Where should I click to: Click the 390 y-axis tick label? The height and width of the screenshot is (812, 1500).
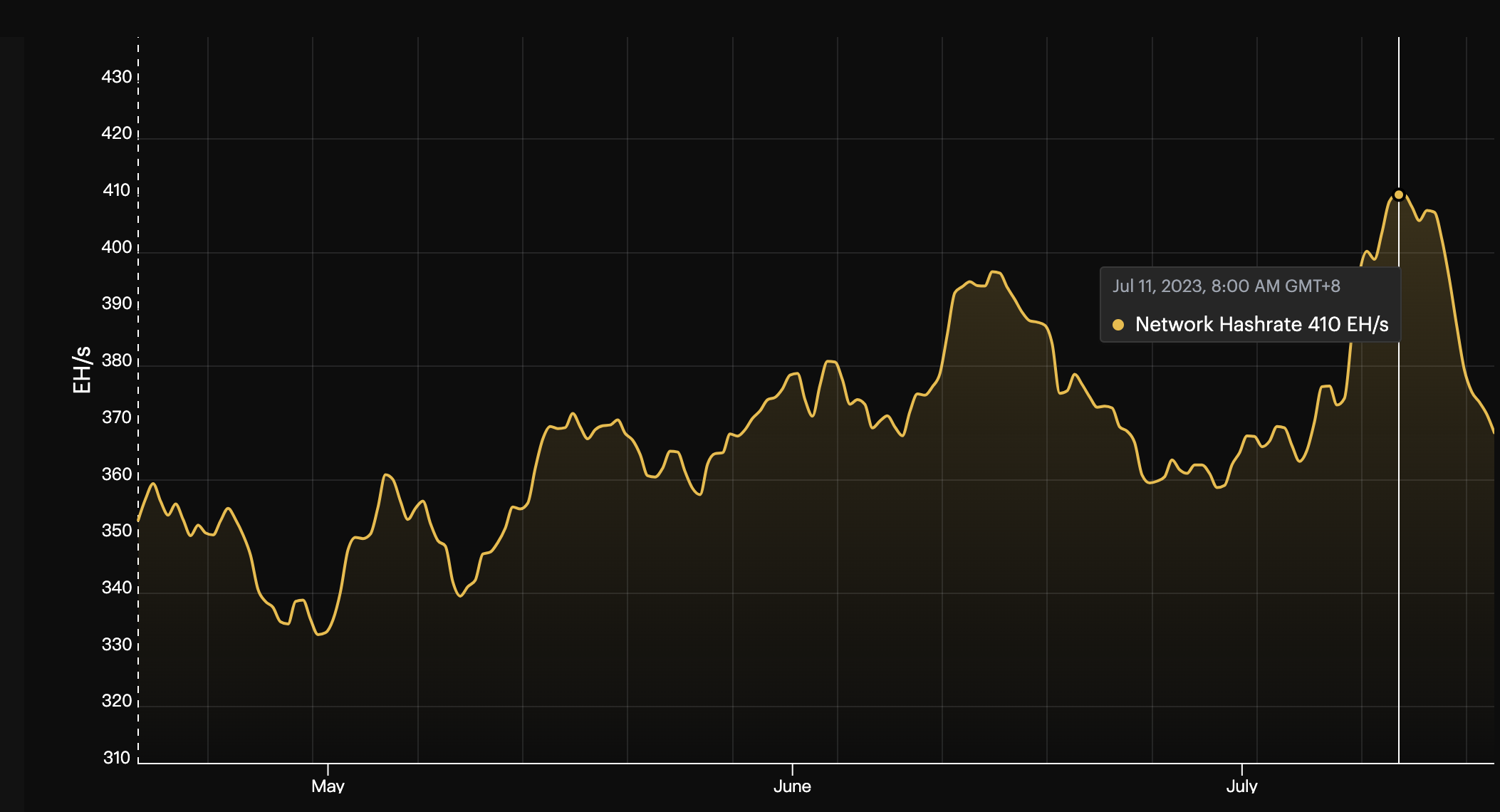point(116,303)
